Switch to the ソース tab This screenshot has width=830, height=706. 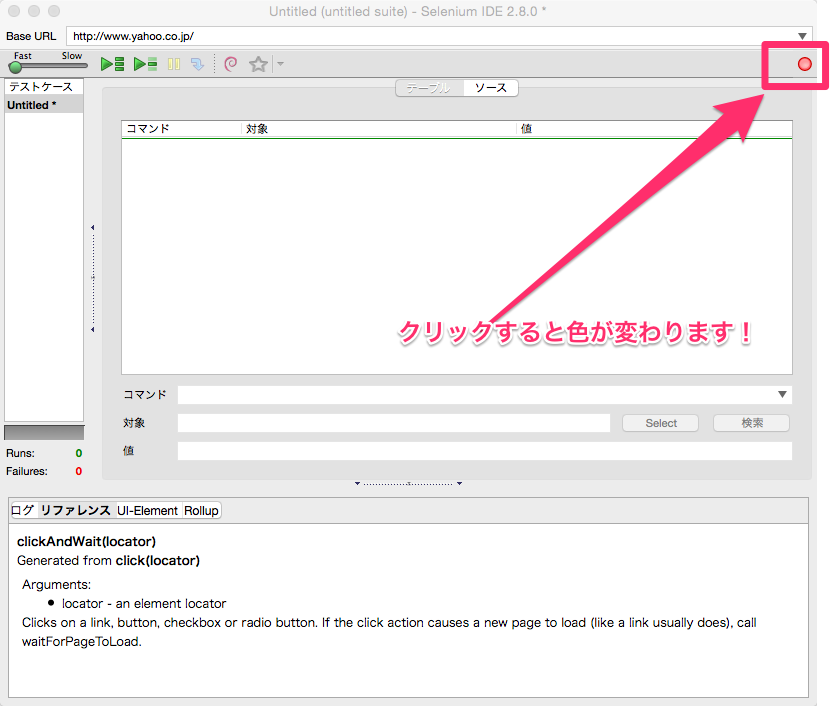point(491,88)
